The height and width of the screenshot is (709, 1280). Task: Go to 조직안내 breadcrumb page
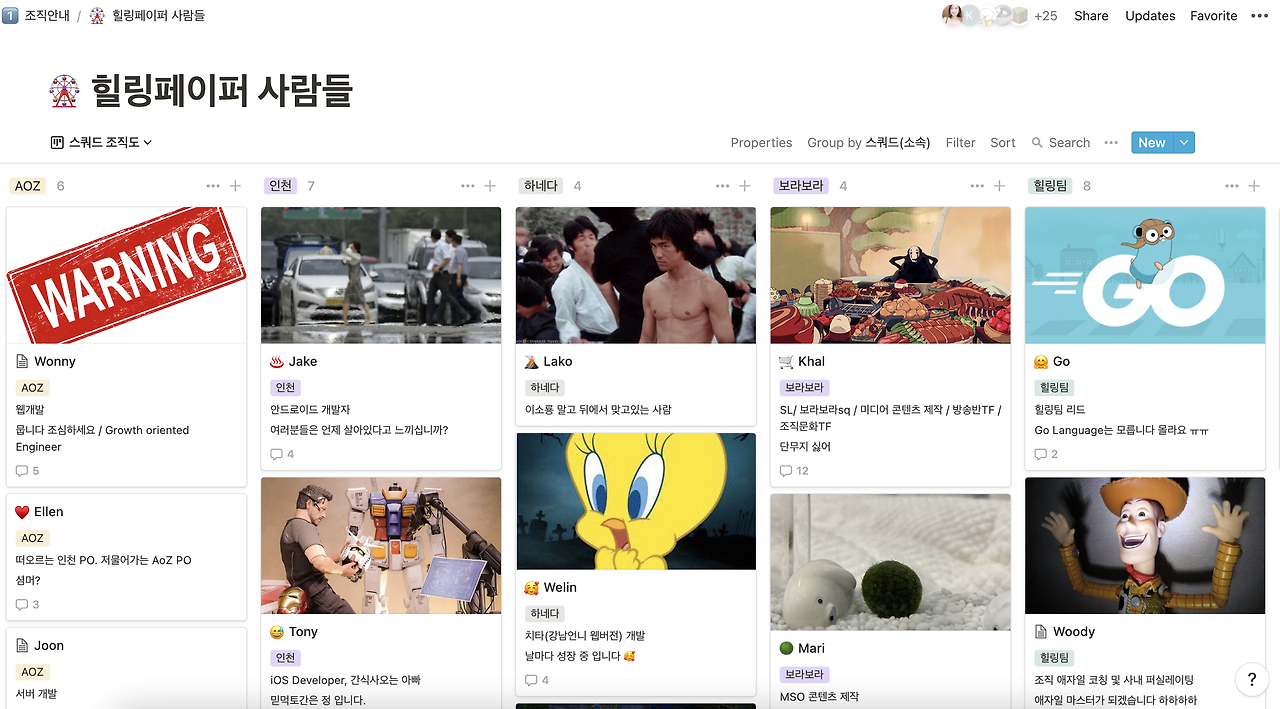(x=37, y=15)
